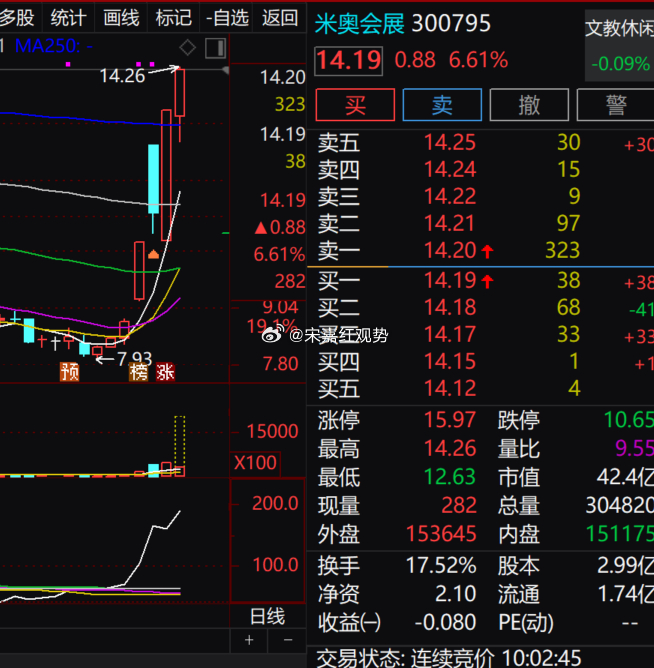Click the 警 alert button
Screen dimensions: 654x668
[x=616, y=105]
